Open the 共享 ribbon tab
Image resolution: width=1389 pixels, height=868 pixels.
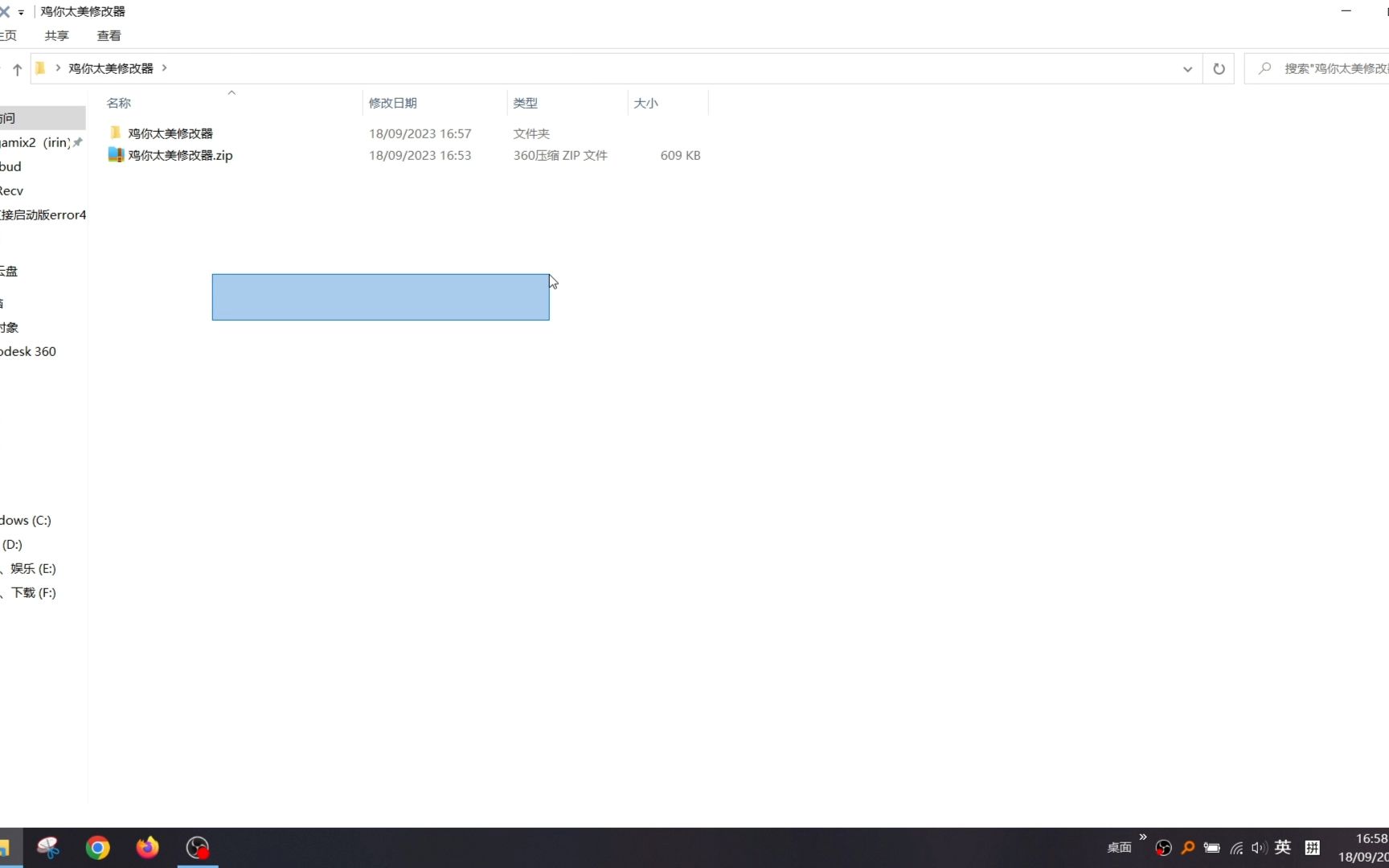(57, 35)
